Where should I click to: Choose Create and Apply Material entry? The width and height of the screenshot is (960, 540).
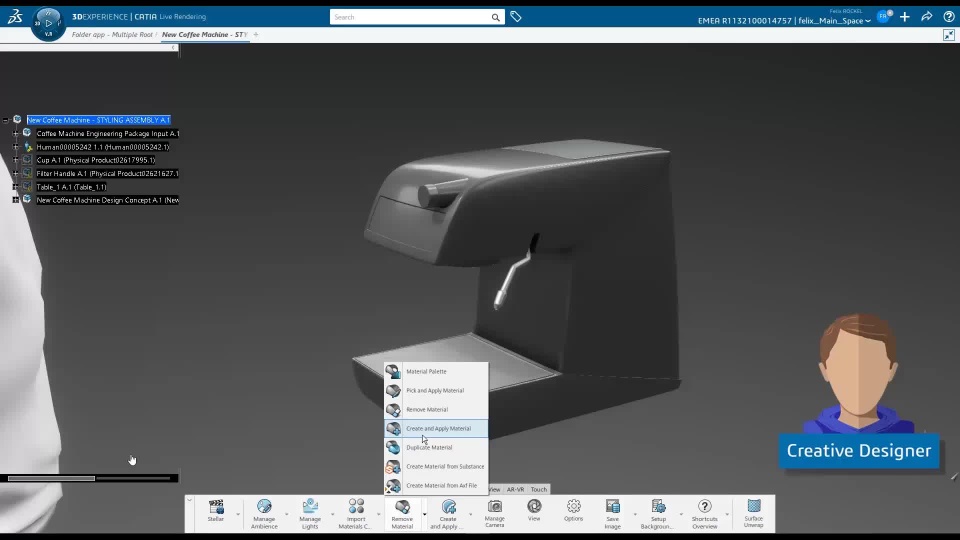(436, 429)
